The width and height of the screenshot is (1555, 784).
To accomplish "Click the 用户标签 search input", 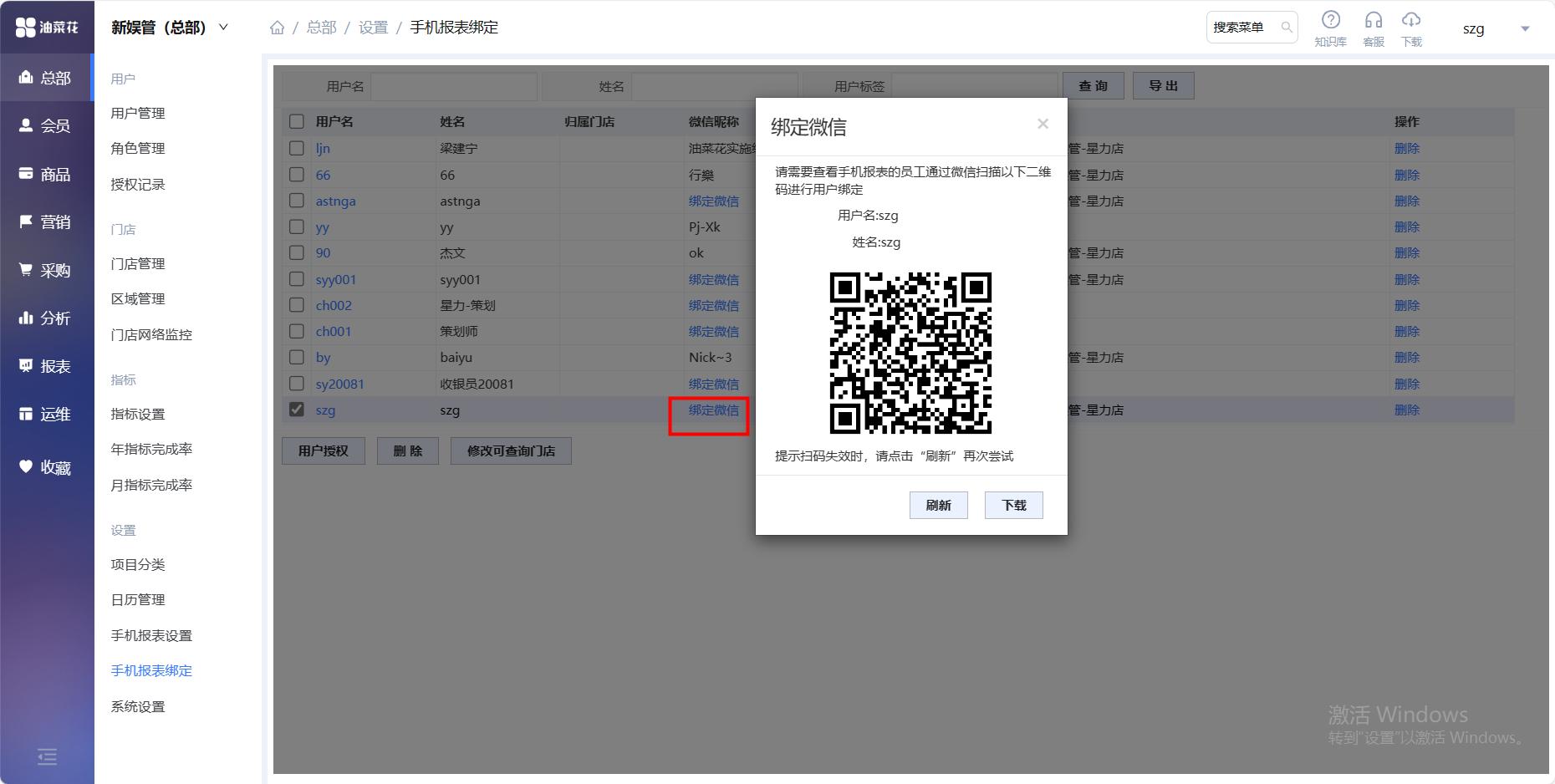I will click(974, 85).
